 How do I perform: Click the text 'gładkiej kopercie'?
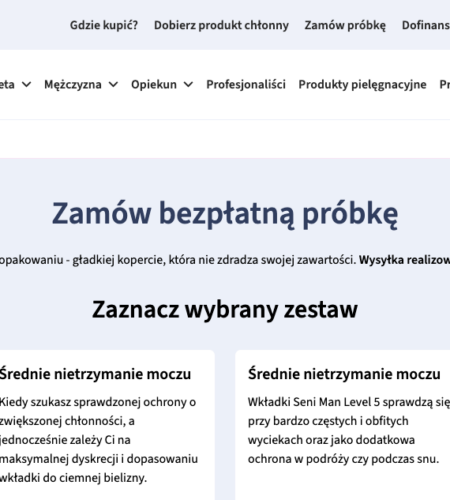119,260
